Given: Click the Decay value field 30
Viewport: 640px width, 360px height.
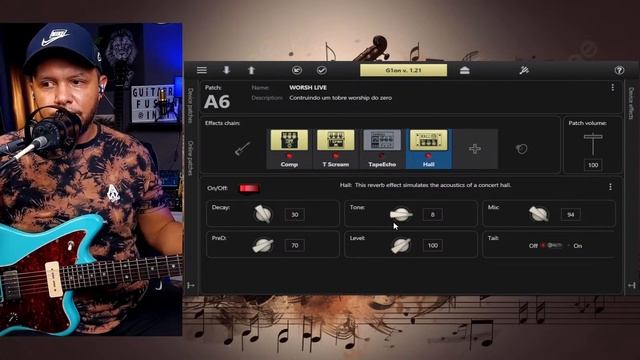Looking at the screenshot, I should pos(295,214).
